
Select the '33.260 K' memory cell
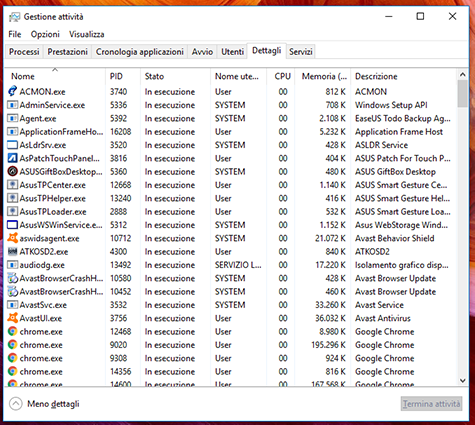[x=330, y=305]
